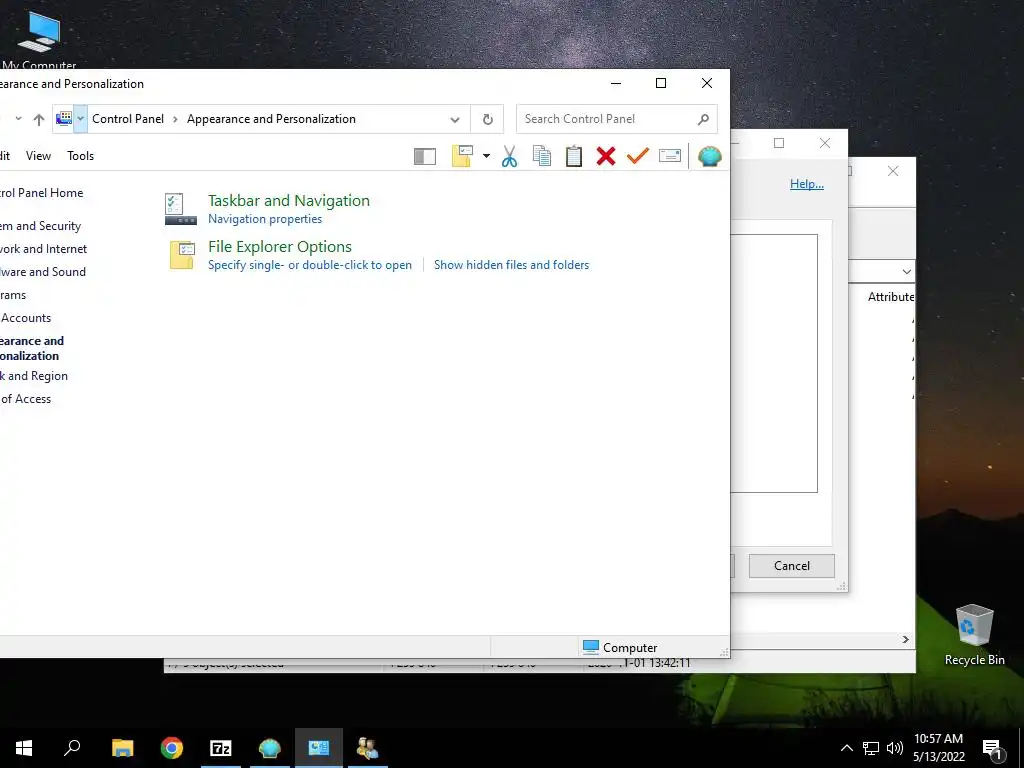
Task: Open Control Panel Home in sidebar
Action: click(41, 193)
